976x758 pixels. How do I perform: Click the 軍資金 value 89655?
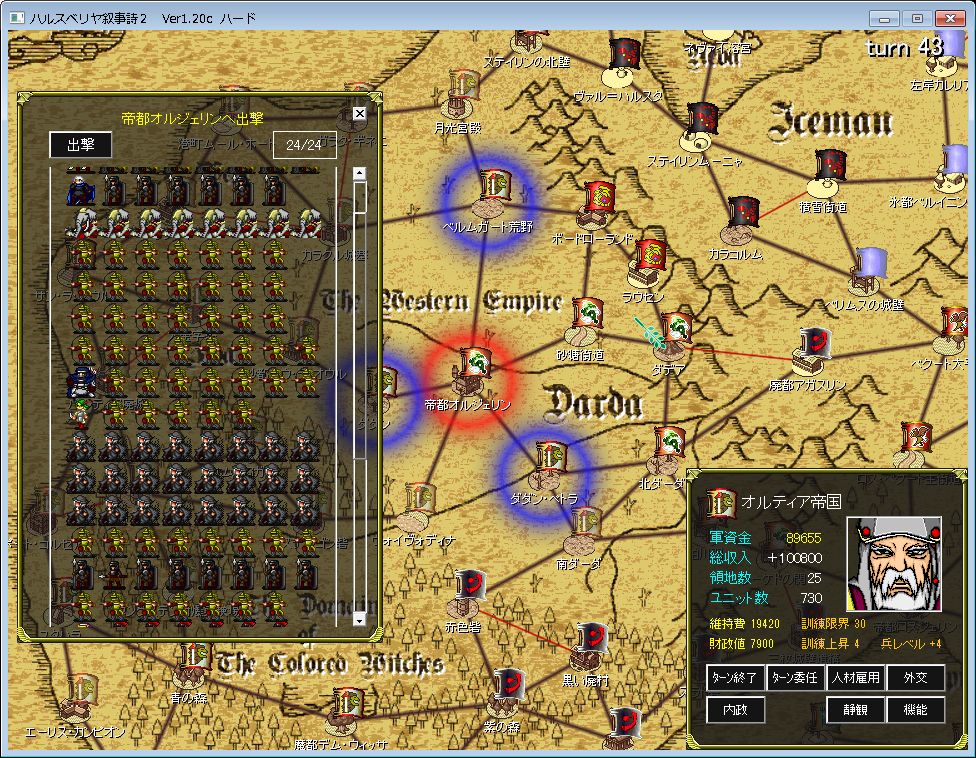click(804, 538)
